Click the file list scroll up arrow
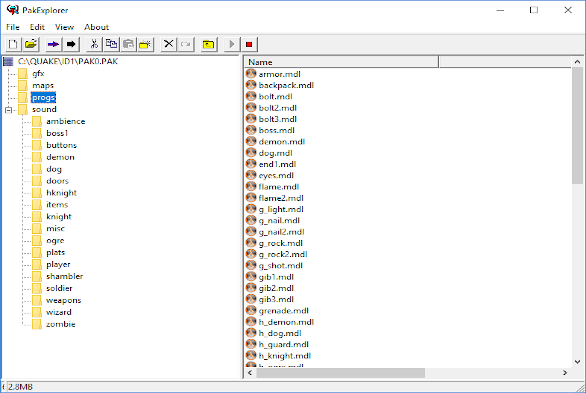 (577, 62)
